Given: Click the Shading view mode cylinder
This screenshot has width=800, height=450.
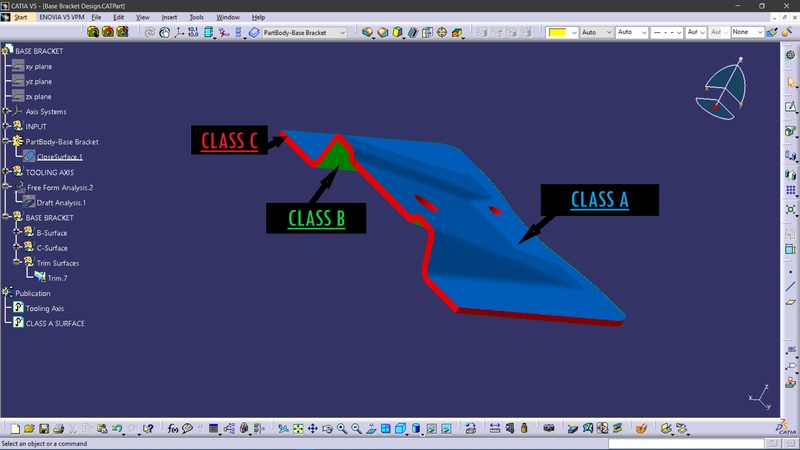Looking at the screenshot, I should pos(416,429).
